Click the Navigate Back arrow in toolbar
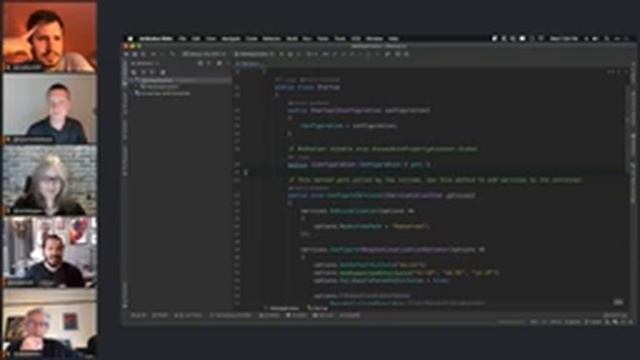Screen dimensions: 640x360 [153, 54]
